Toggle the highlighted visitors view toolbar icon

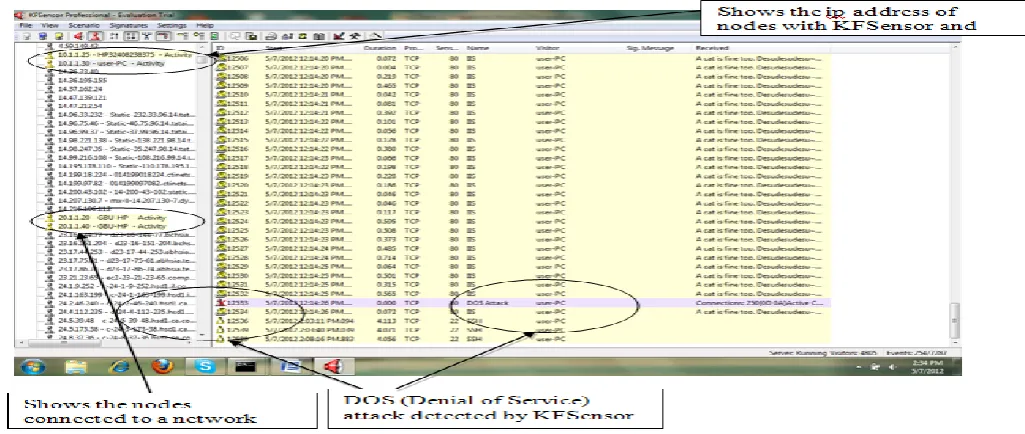(95, 36)
